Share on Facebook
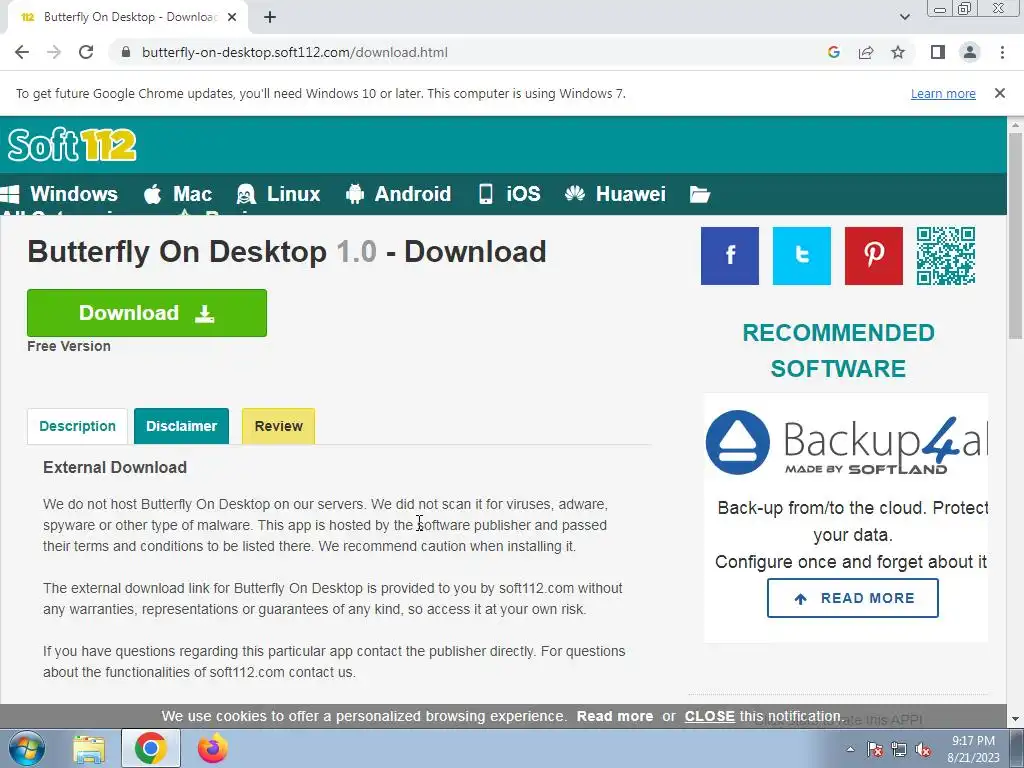 point(729,256)
